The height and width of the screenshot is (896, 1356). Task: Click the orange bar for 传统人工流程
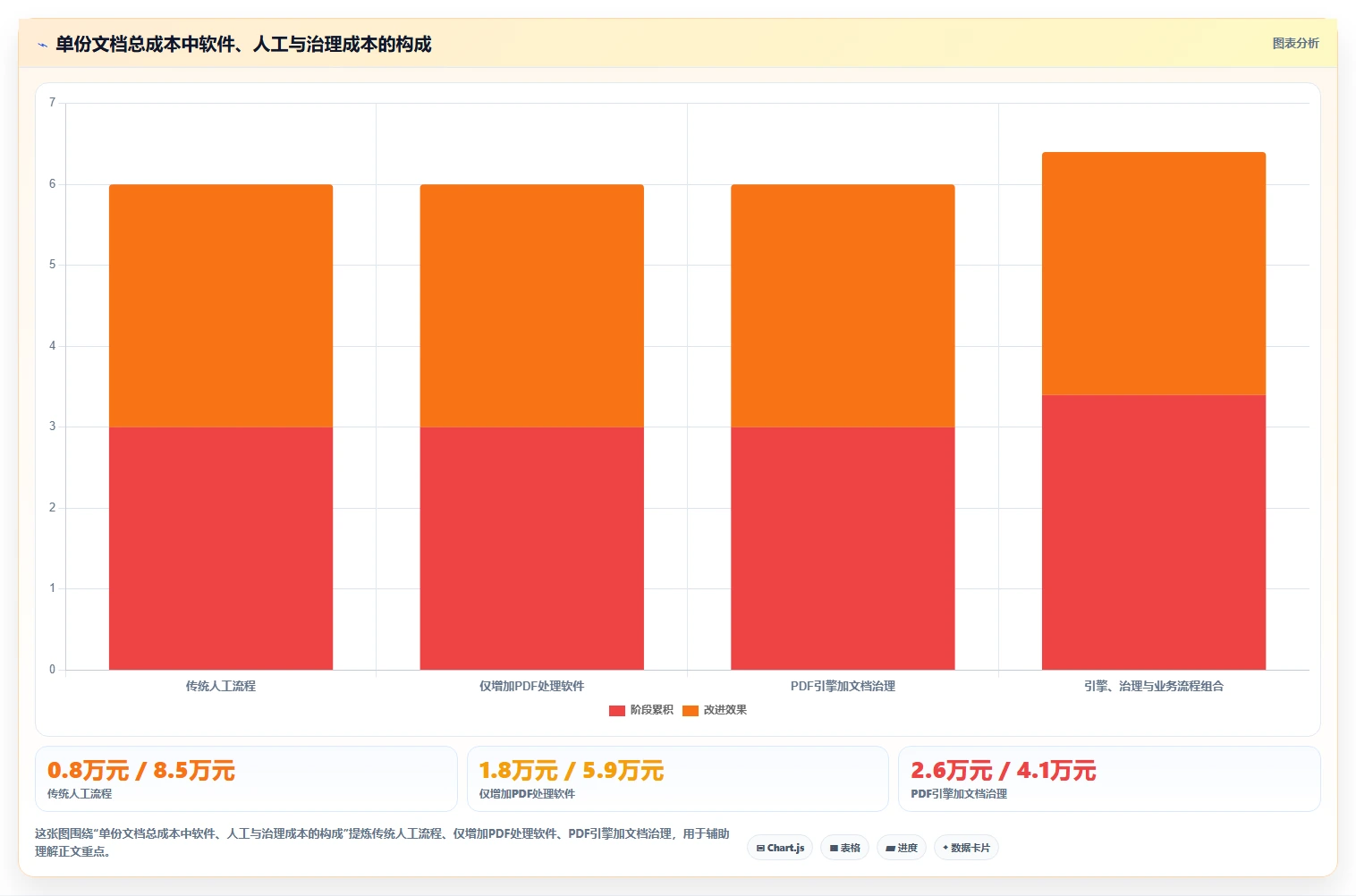pyautogui.click(x=221, y=306)
